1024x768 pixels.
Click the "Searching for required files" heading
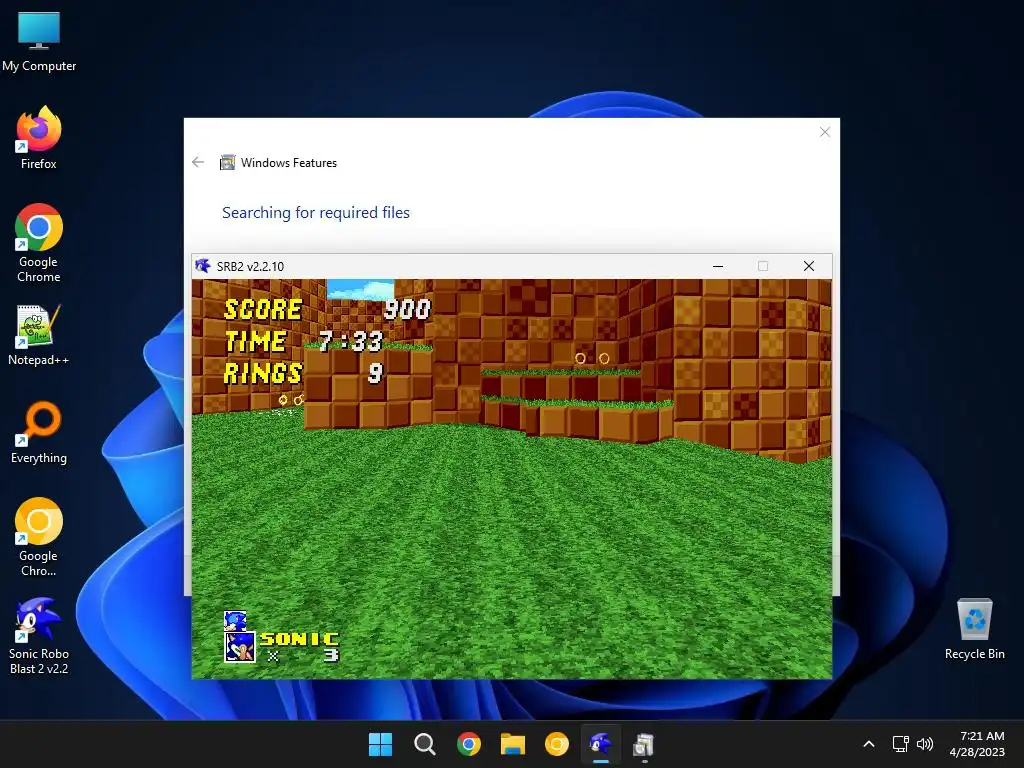coord(315,212)
